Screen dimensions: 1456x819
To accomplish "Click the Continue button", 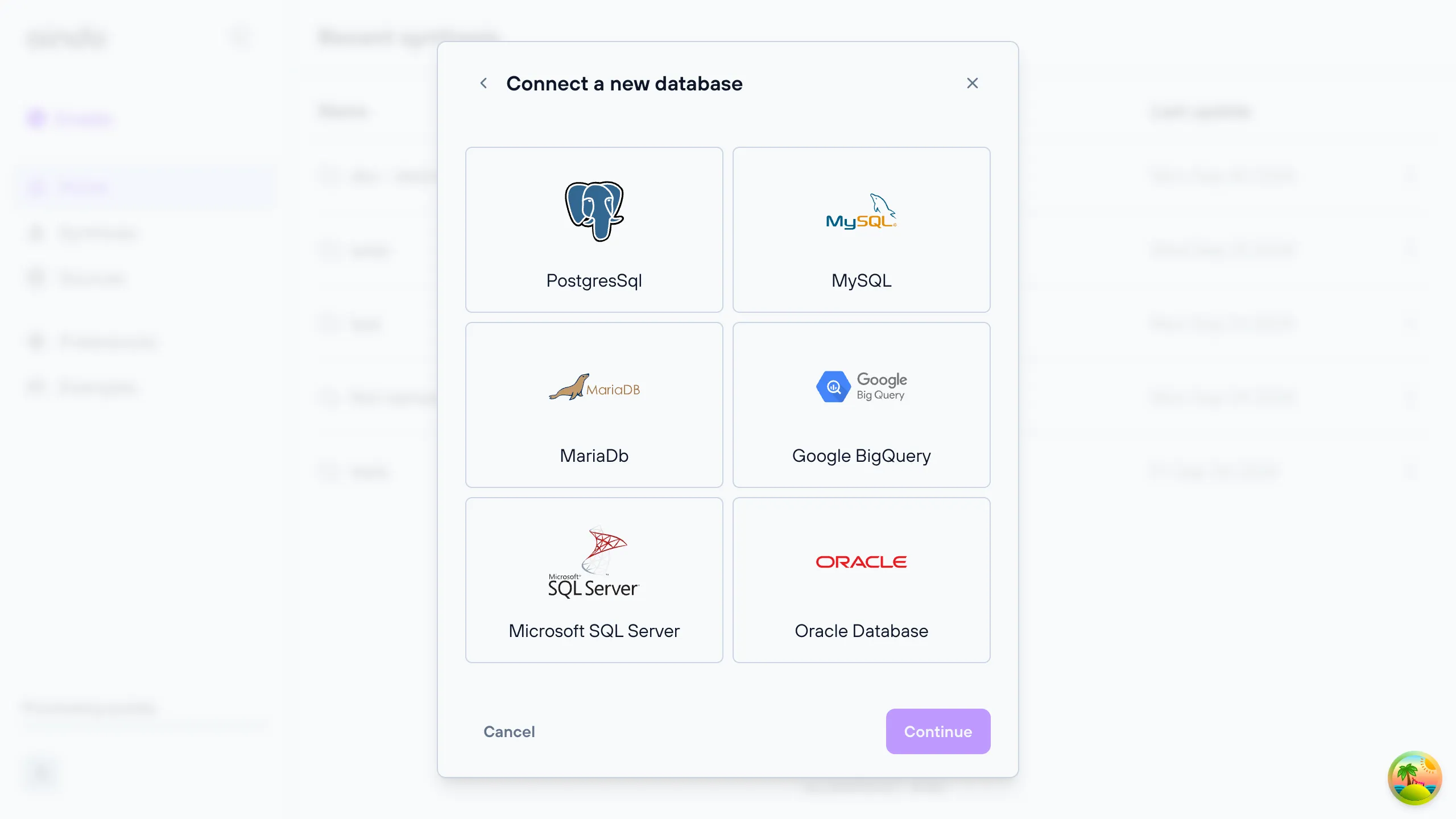I will 938,731.
